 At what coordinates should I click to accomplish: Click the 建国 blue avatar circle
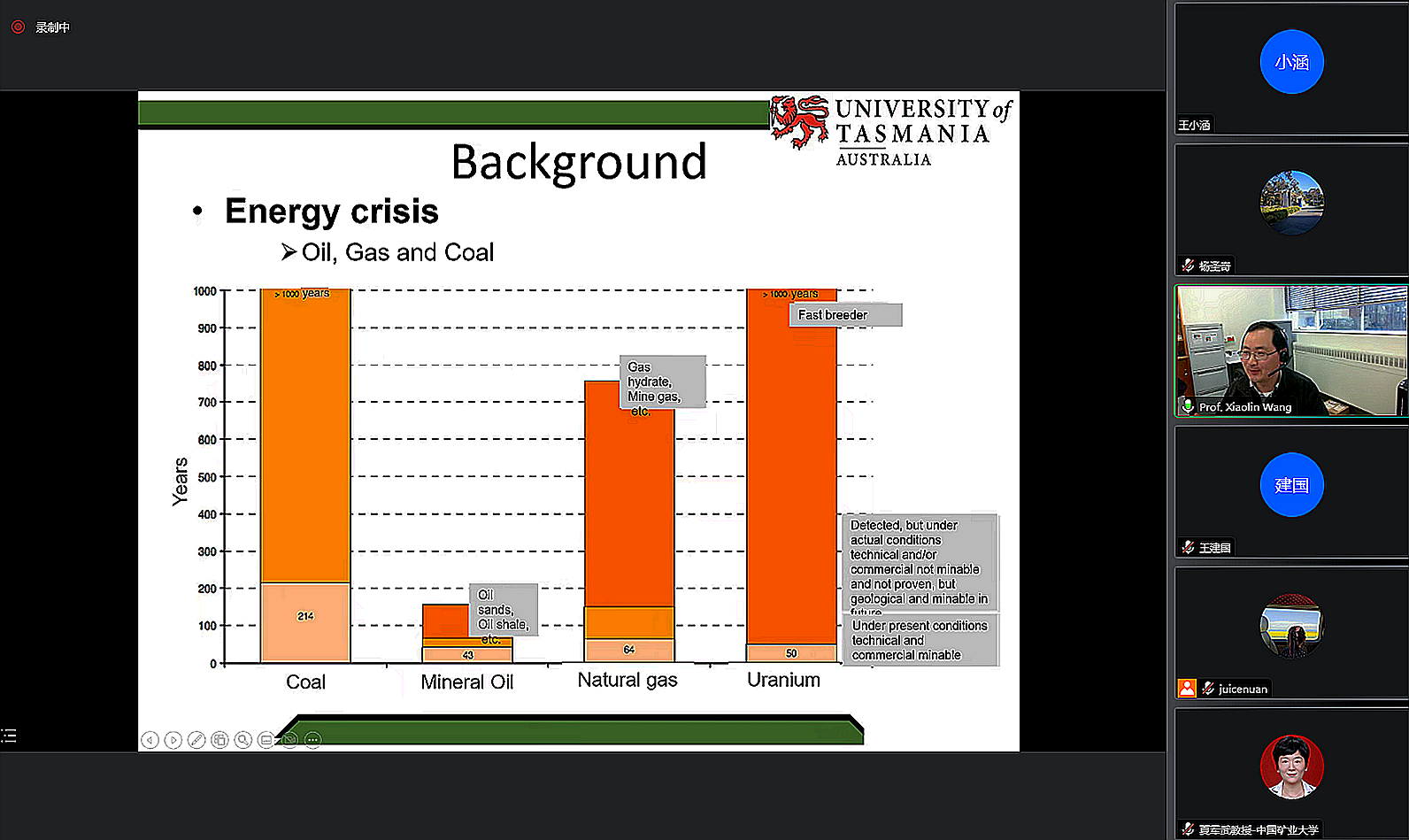1291,485
